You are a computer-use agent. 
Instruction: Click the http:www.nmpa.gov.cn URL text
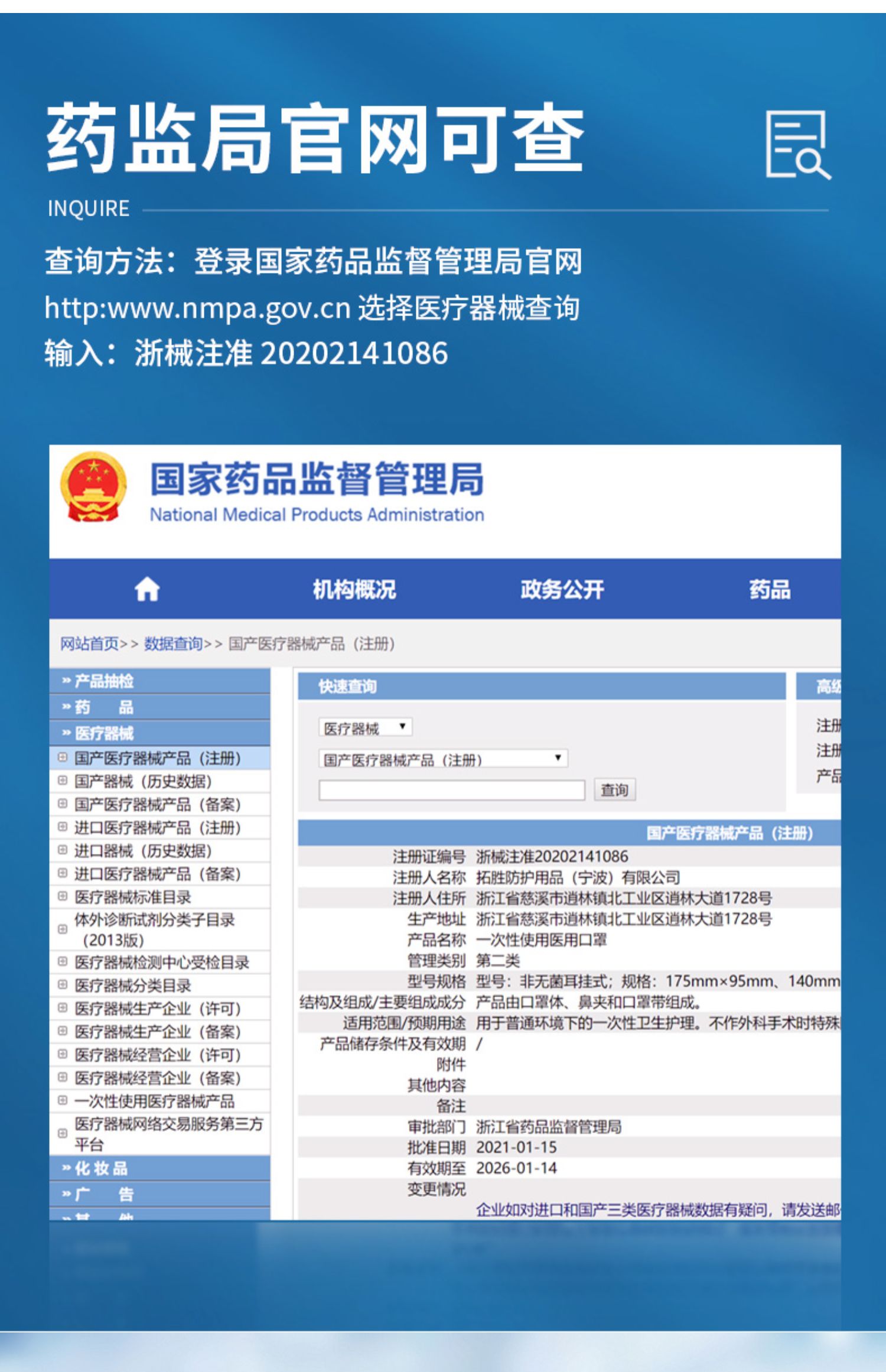(198, 308)
